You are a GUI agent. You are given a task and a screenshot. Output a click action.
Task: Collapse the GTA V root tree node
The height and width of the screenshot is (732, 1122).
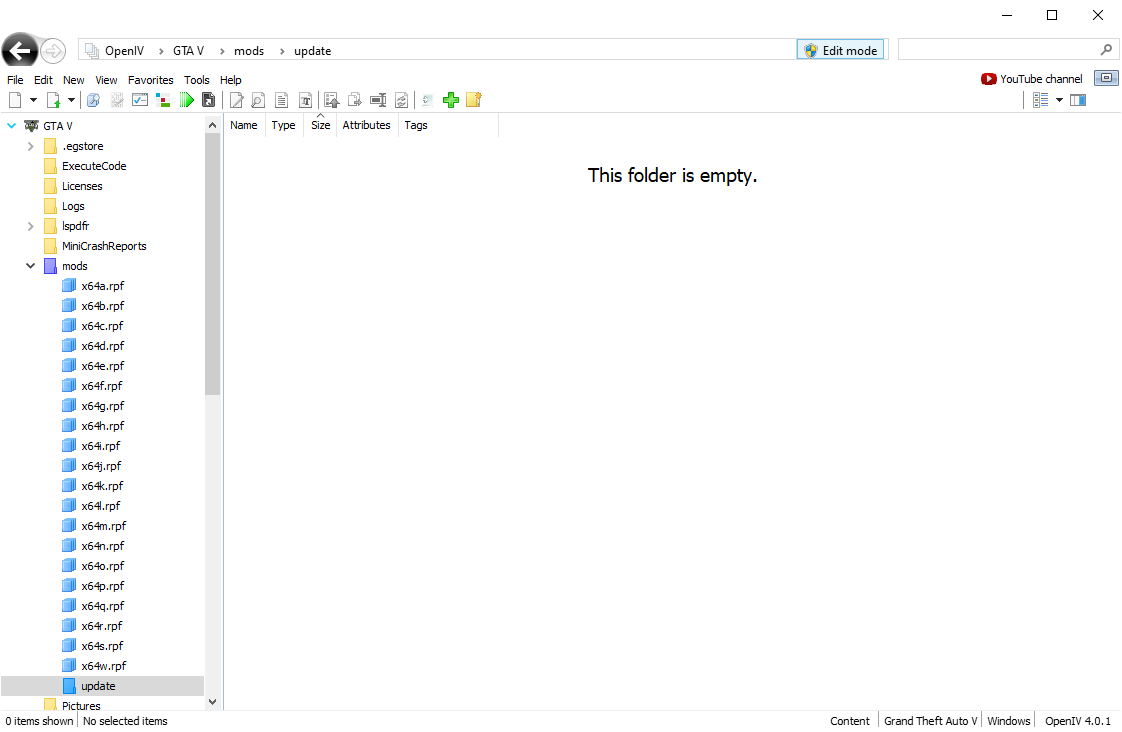pyautogui.click(x=11, y=126)
